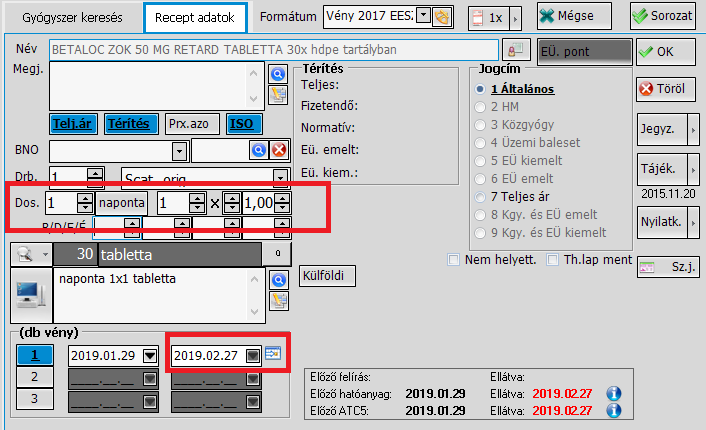Open the 2019.01.29 date picker dropdown
This screenshot has height=430, width=706.
[150, 355]
